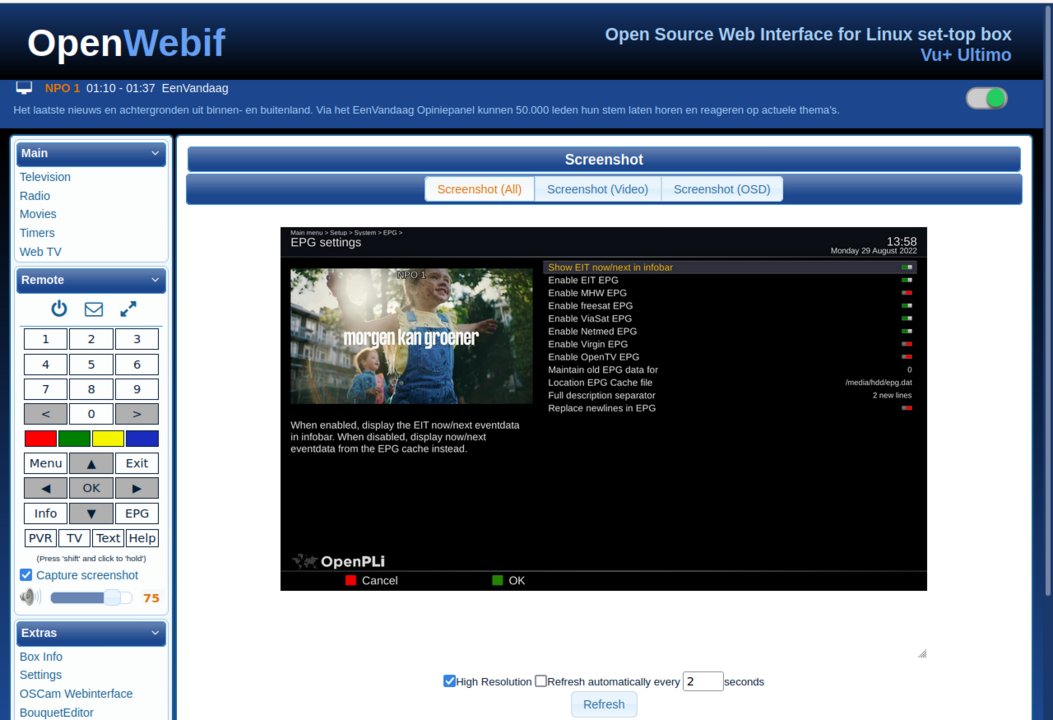The width and height of the screenshot is (1053, 720).
Task: Check Refresh automatically every option
Action: coord(540,681)
